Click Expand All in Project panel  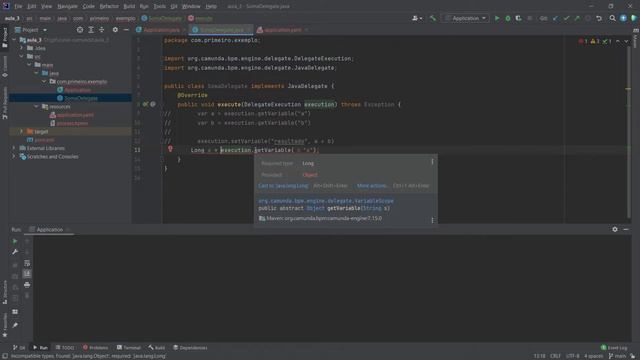click(91, 30)
